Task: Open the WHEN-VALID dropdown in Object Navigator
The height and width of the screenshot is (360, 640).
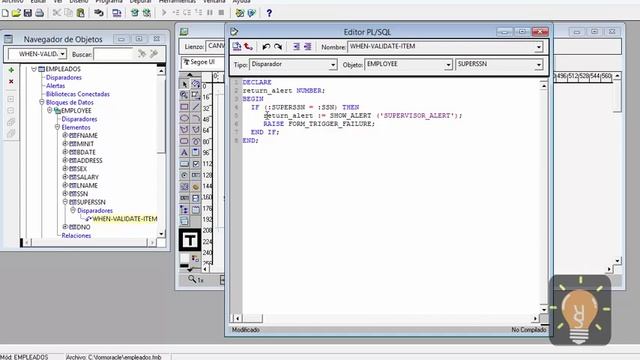Action: [x=62, y=54]
